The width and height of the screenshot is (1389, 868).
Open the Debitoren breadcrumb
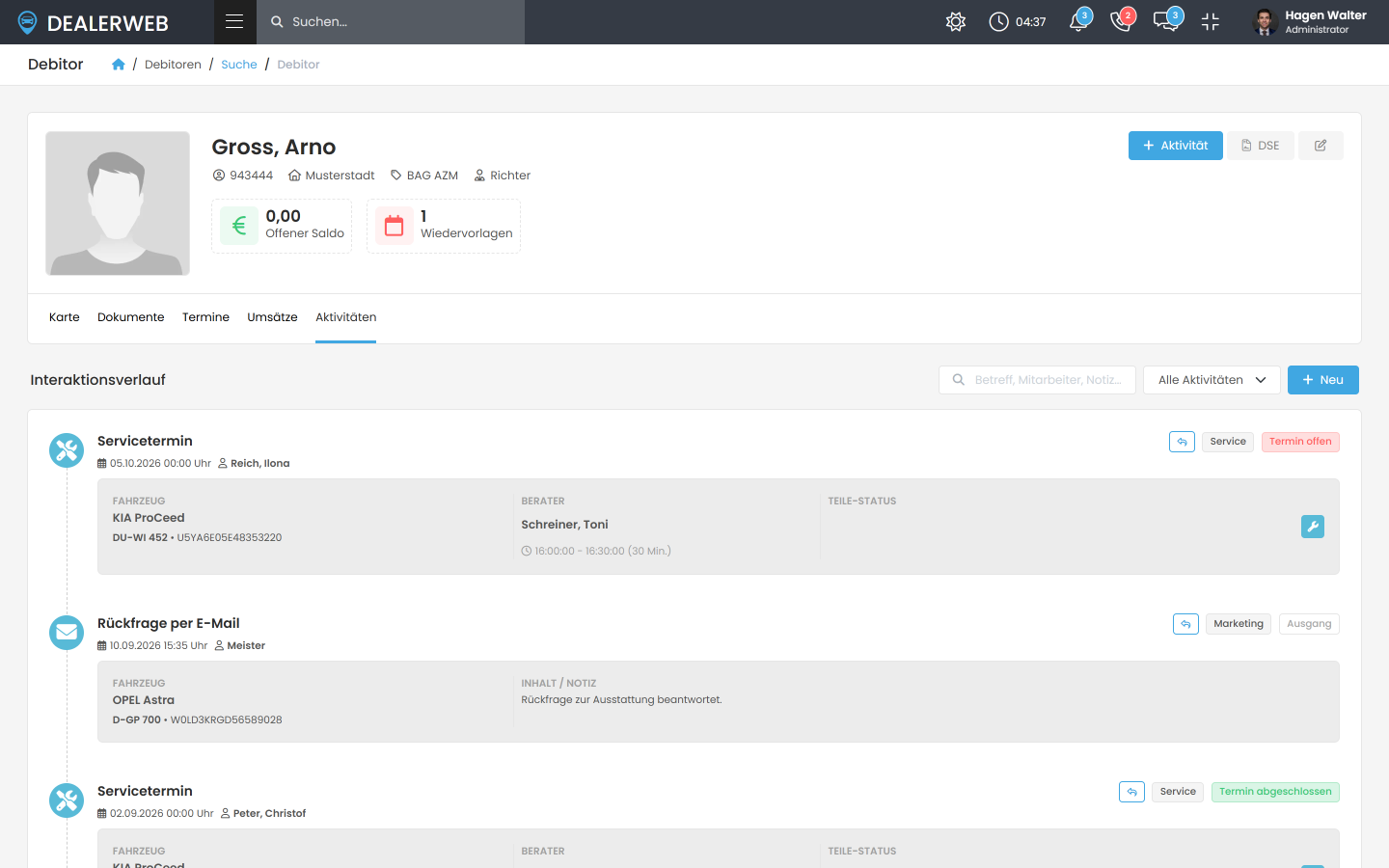coord(173,65)
